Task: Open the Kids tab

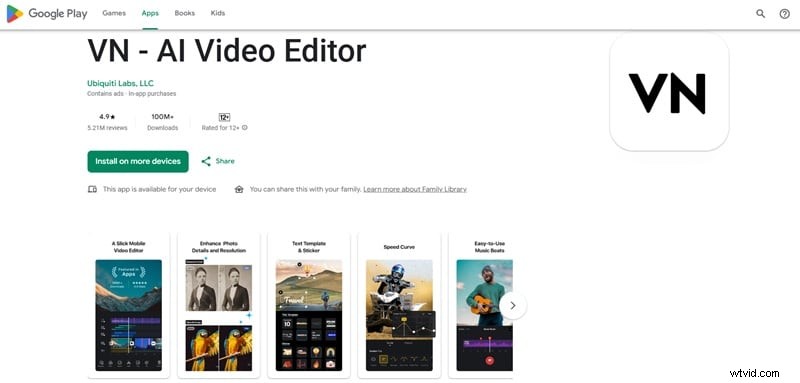Action: coord(218,13)
